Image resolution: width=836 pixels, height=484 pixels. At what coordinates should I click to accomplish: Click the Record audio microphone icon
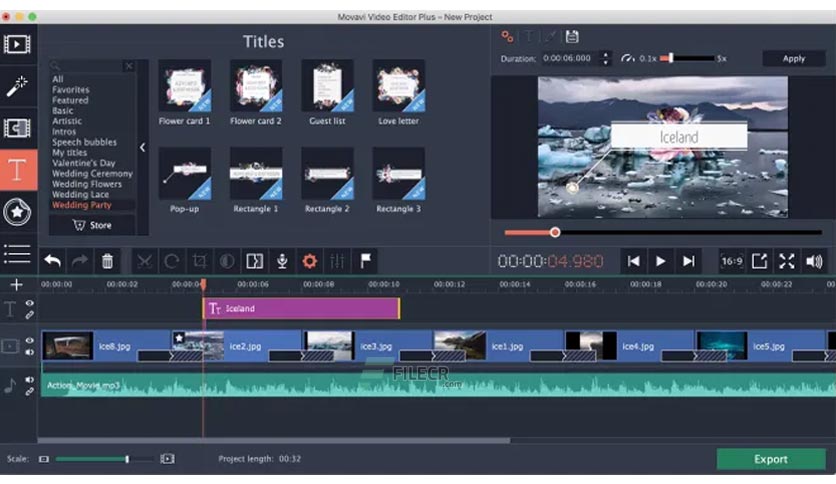(282, 261)
